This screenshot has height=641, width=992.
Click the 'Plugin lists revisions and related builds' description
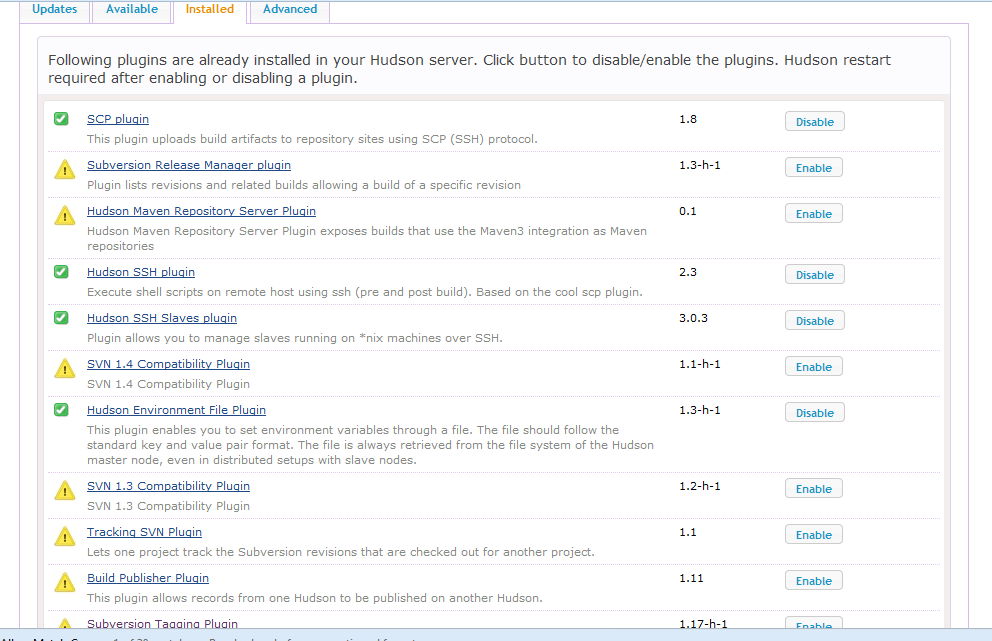304,185
